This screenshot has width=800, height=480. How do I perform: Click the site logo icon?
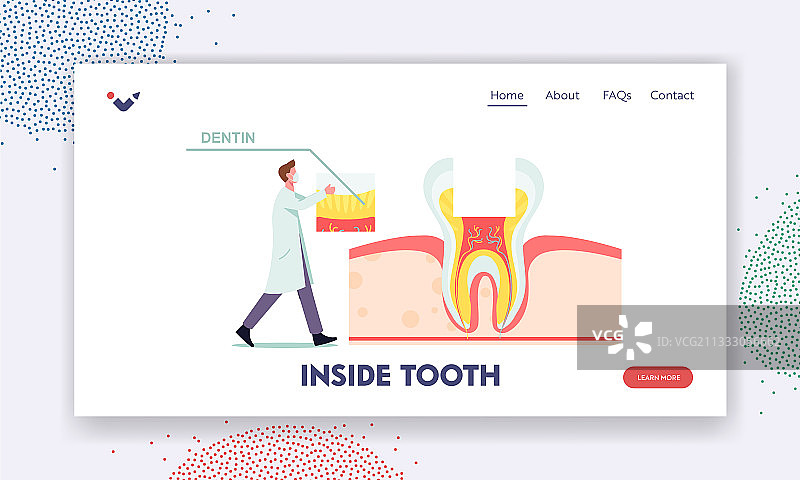tap(123, 100)
